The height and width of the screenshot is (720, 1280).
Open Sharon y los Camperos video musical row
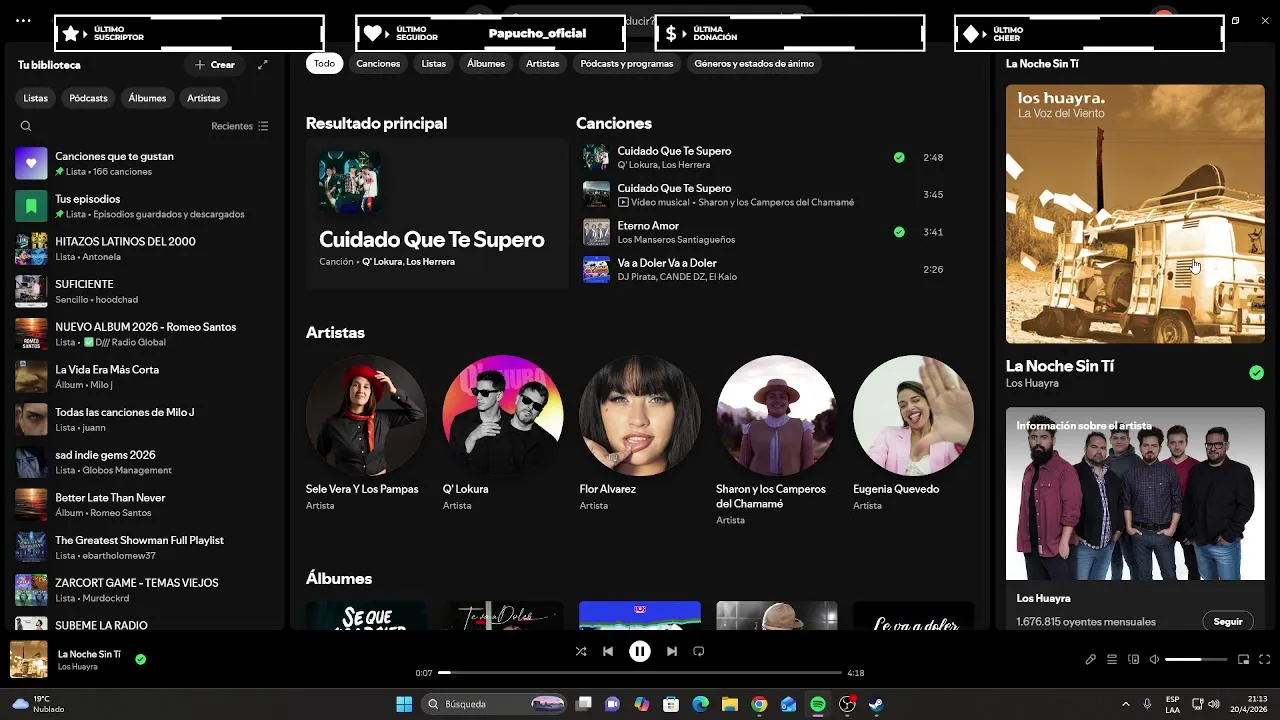(x=765, y=195)
